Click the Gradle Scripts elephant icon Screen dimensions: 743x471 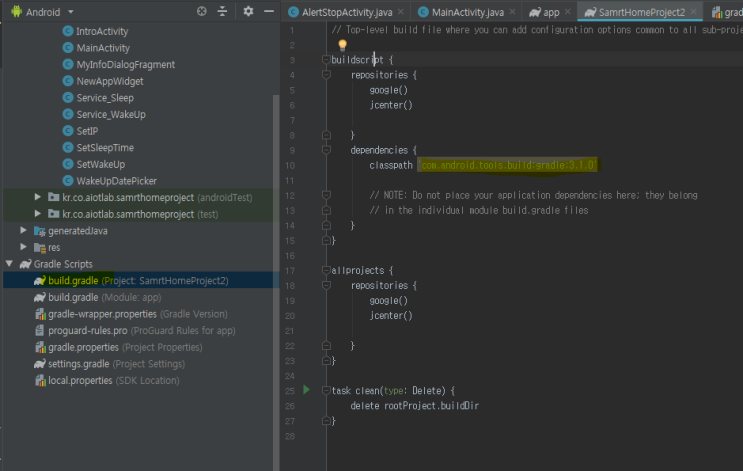click(25, 264)
